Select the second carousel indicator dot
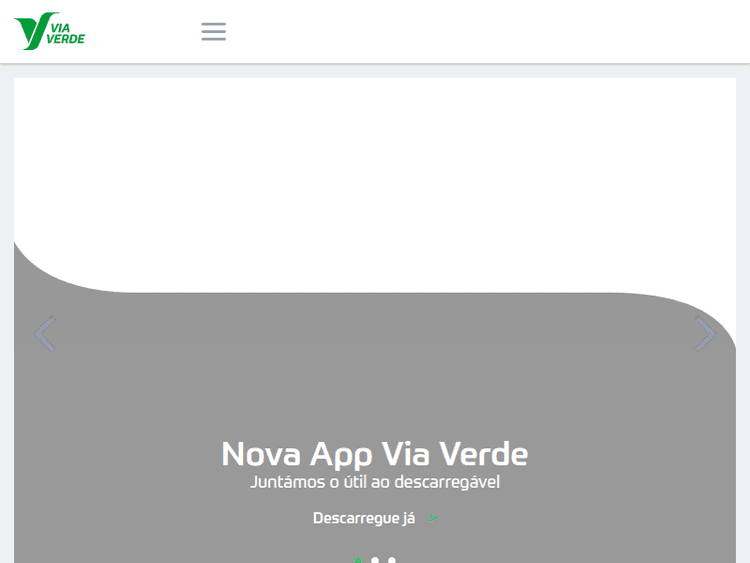Viewport: 750px width, 563px height. 375,560
